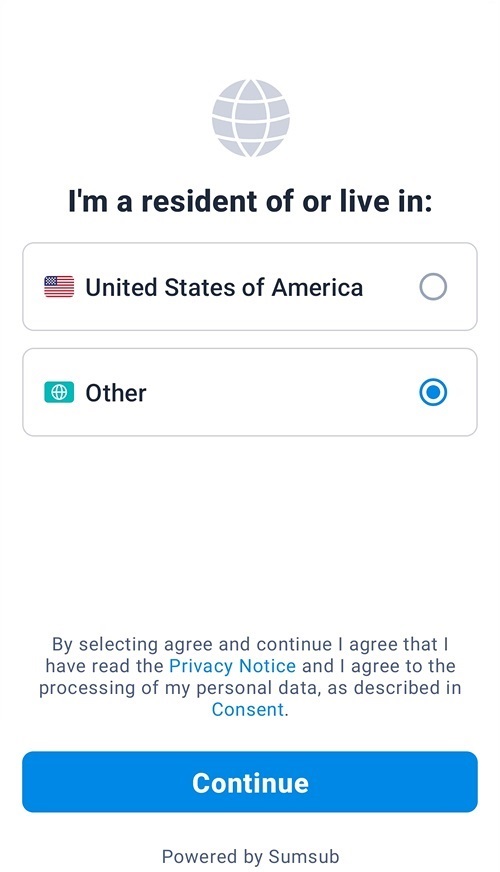Click the large gray globe icon
Viewport: 500px width, 872px height.
(x=250, y=118)
